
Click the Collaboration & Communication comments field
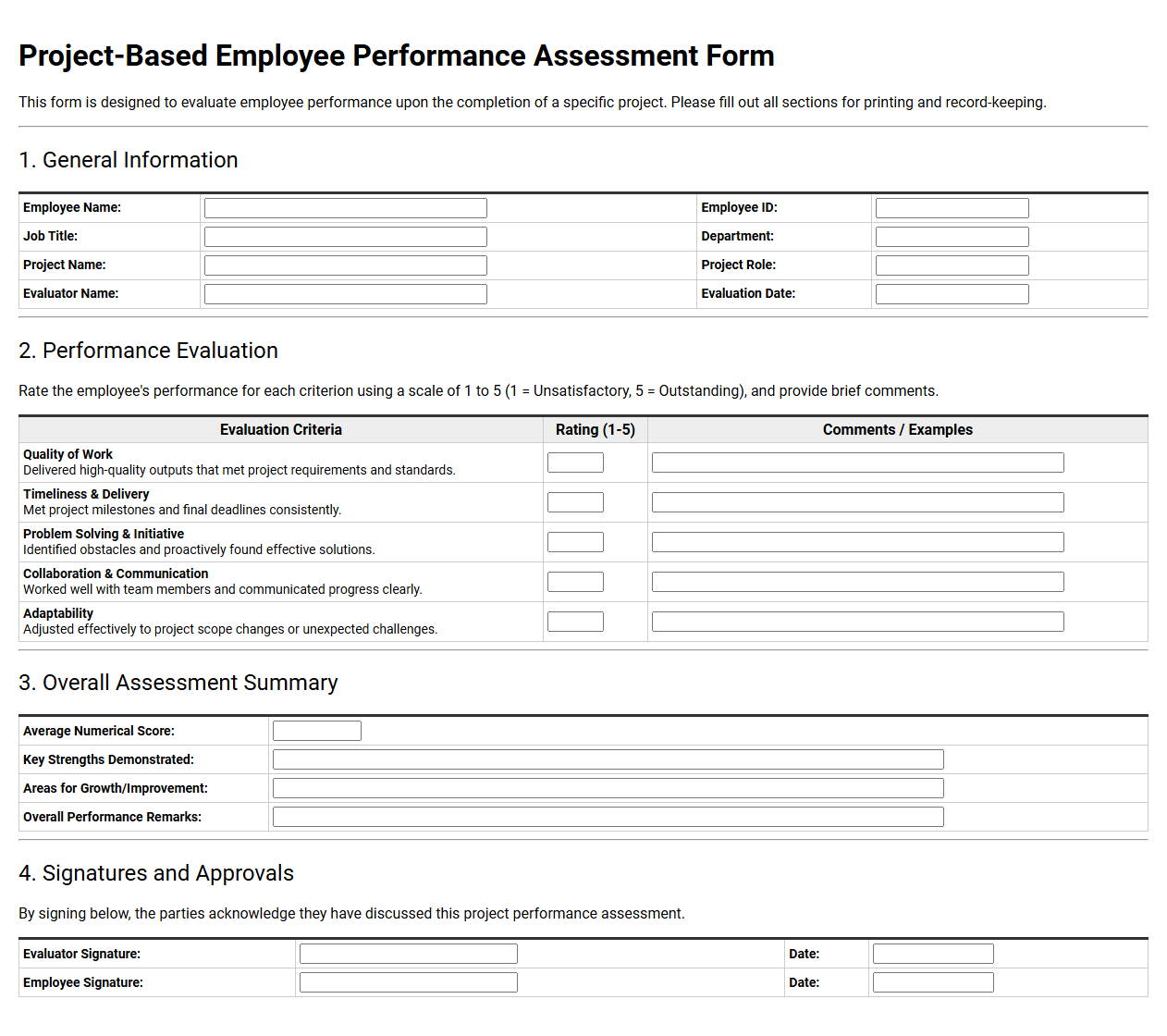coord(857,582)
